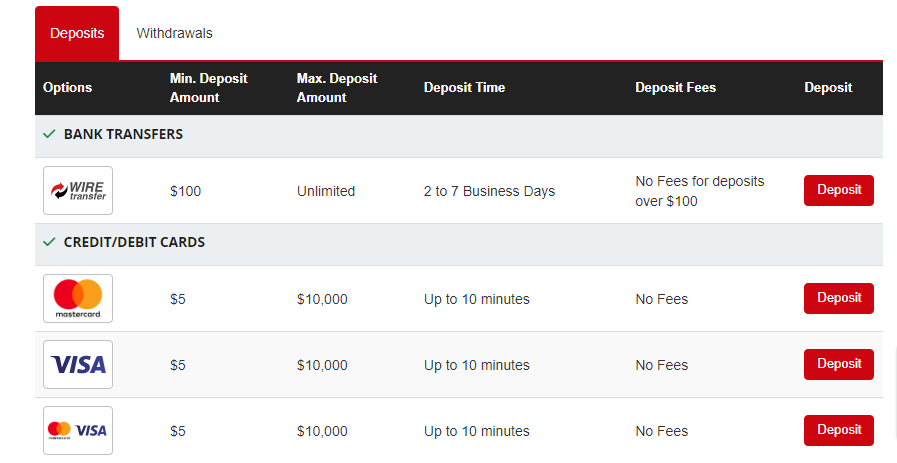897x463 pixels.
Task: Click the 'No Fees for deposits over $100' text
Action: (x=700, y=191)
